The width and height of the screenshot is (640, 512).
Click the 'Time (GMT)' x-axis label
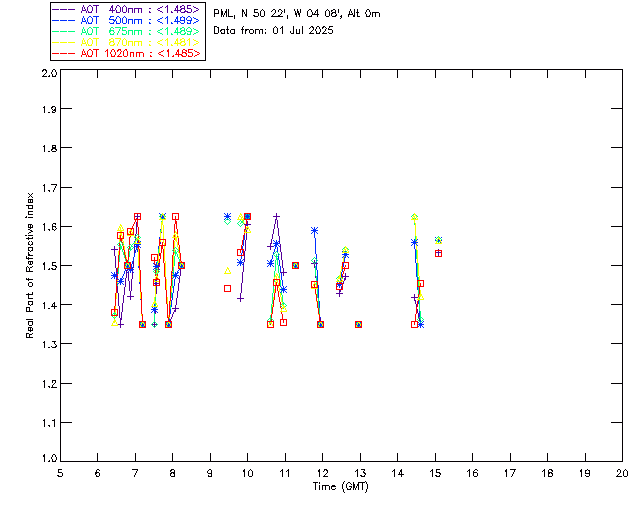(x=341, y=485)
